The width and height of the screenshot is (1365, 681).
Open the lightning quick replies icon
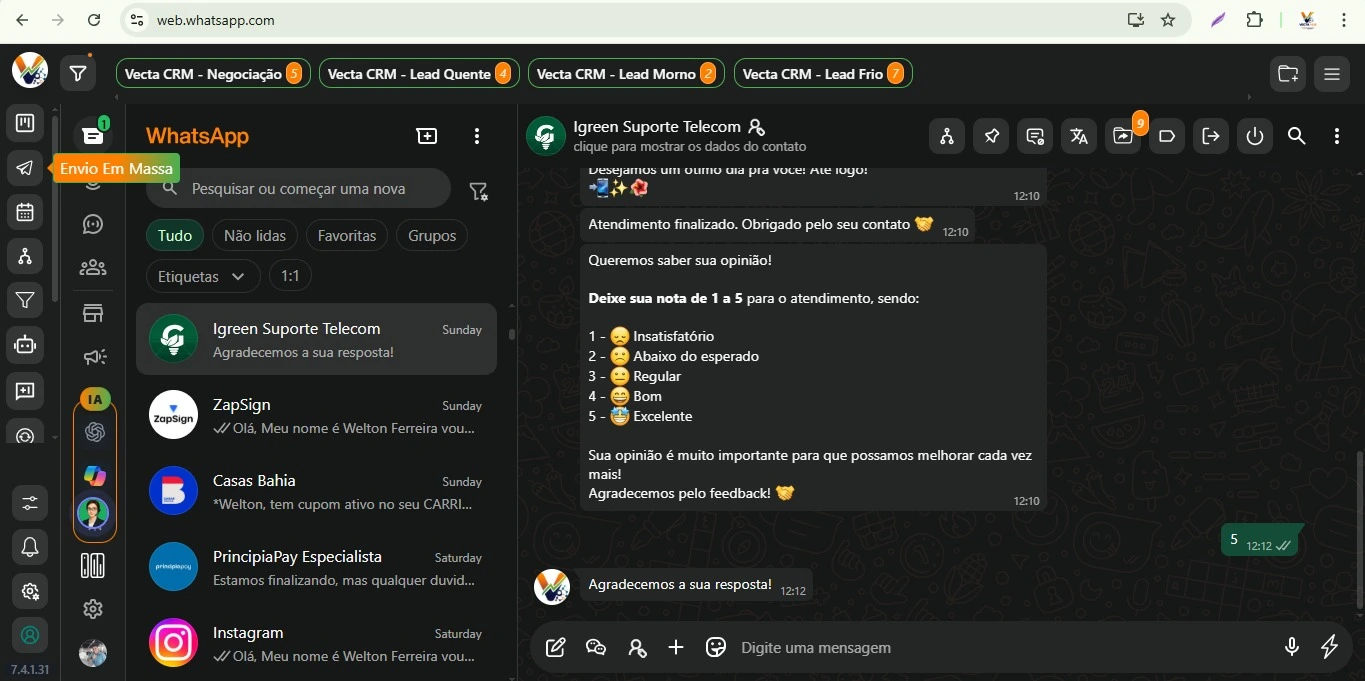pos(1330,648)
